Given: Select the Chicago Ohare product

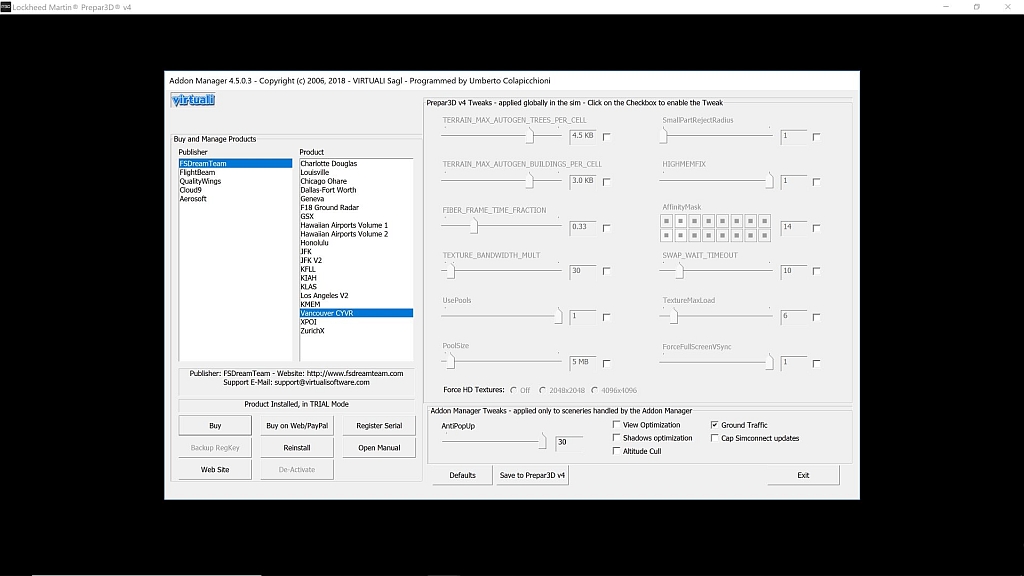Looking at the screenshot, I should coord(324,181).
